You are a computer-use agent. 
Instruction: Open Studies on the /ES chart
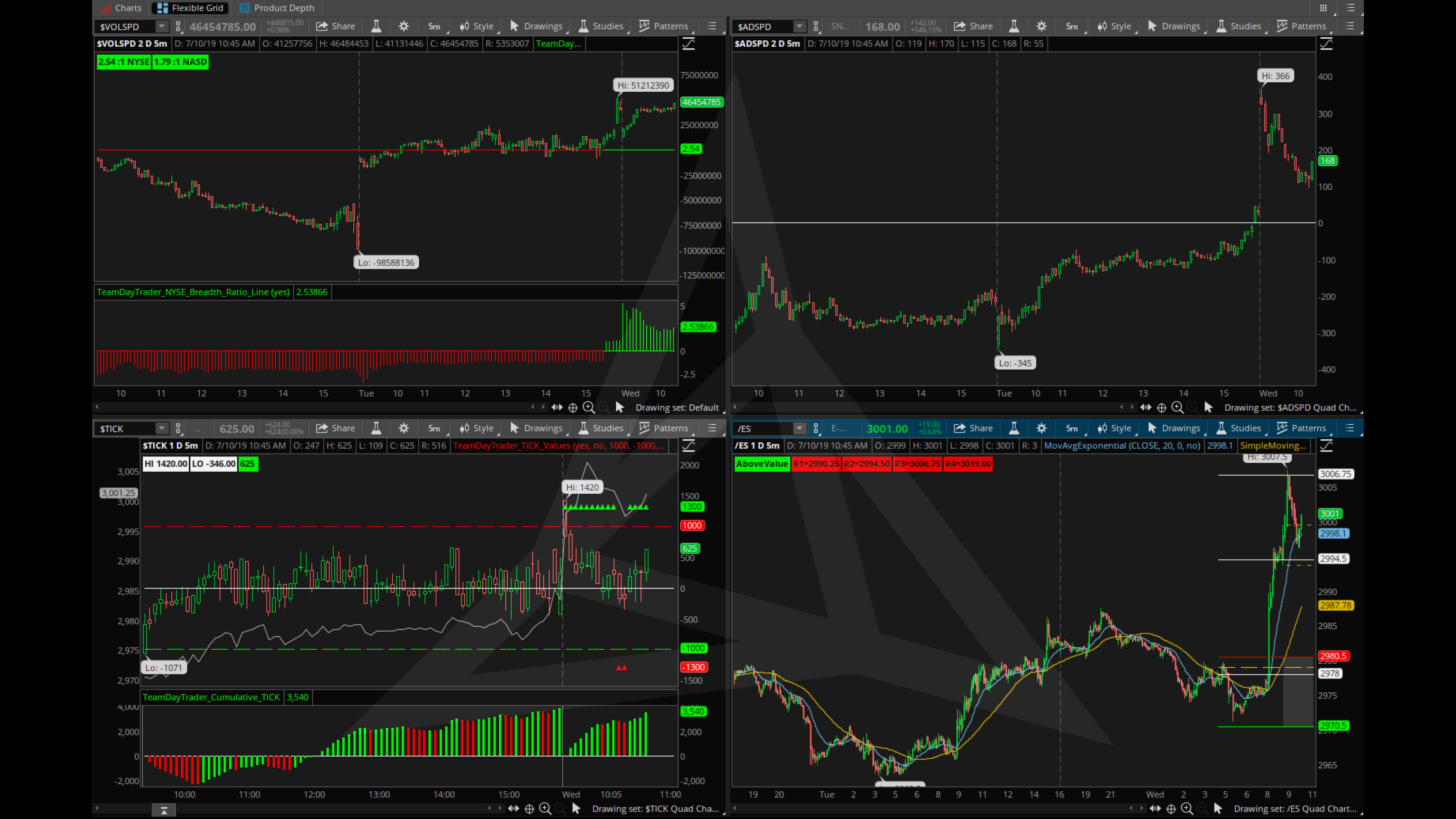1239,428
